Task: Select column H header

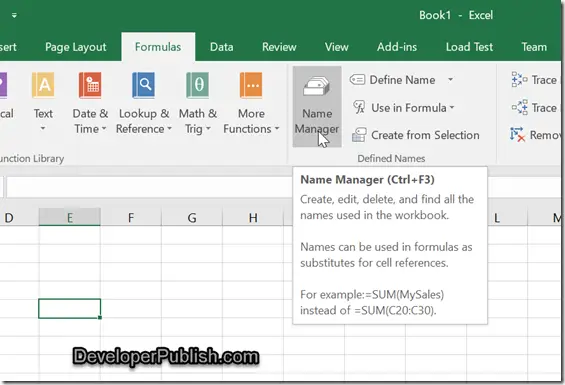Action: coord(253,217)
